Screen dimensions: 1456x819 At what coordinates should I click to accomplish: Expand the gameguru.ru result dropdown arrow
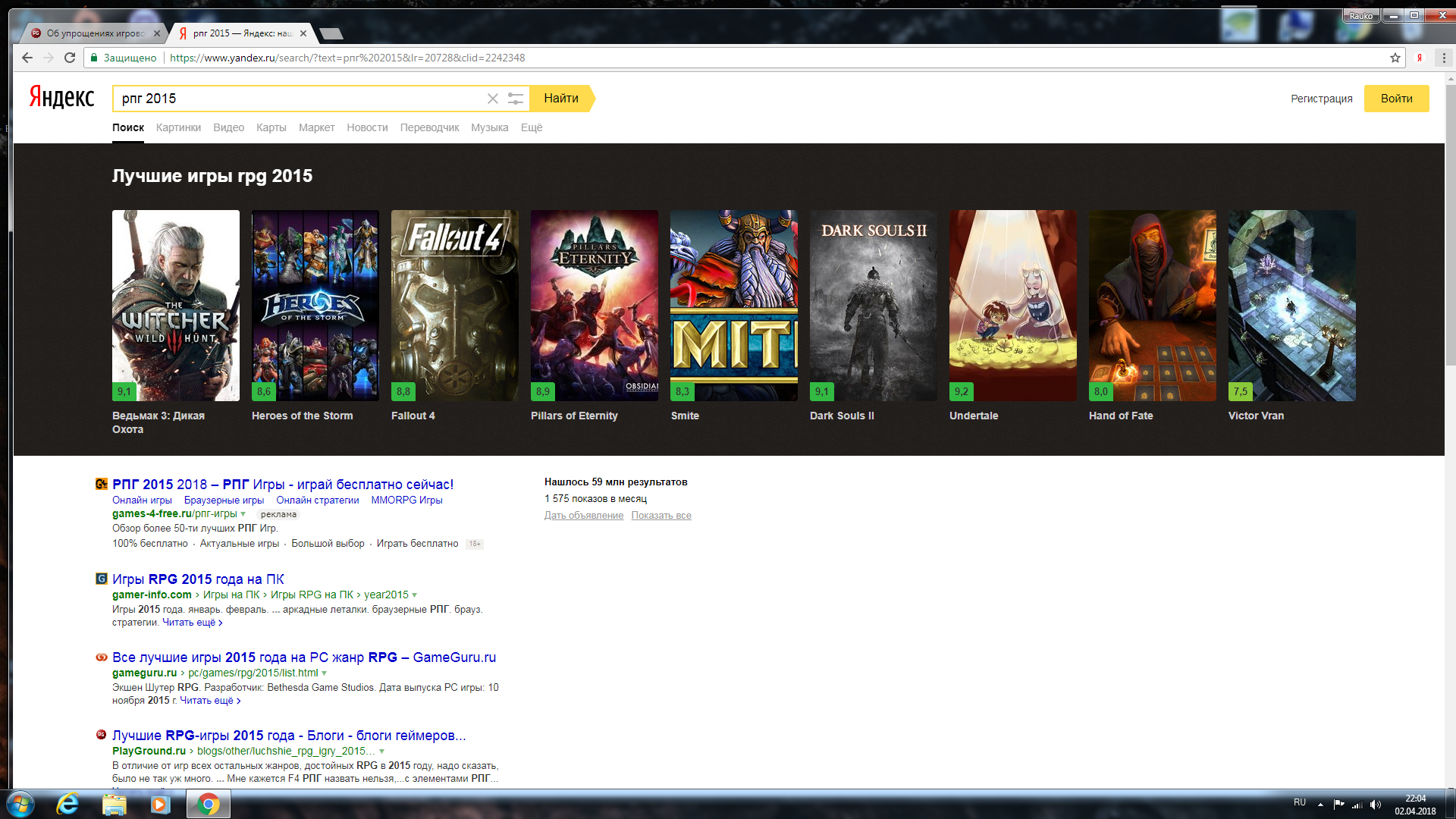click(x=325, y=673)
